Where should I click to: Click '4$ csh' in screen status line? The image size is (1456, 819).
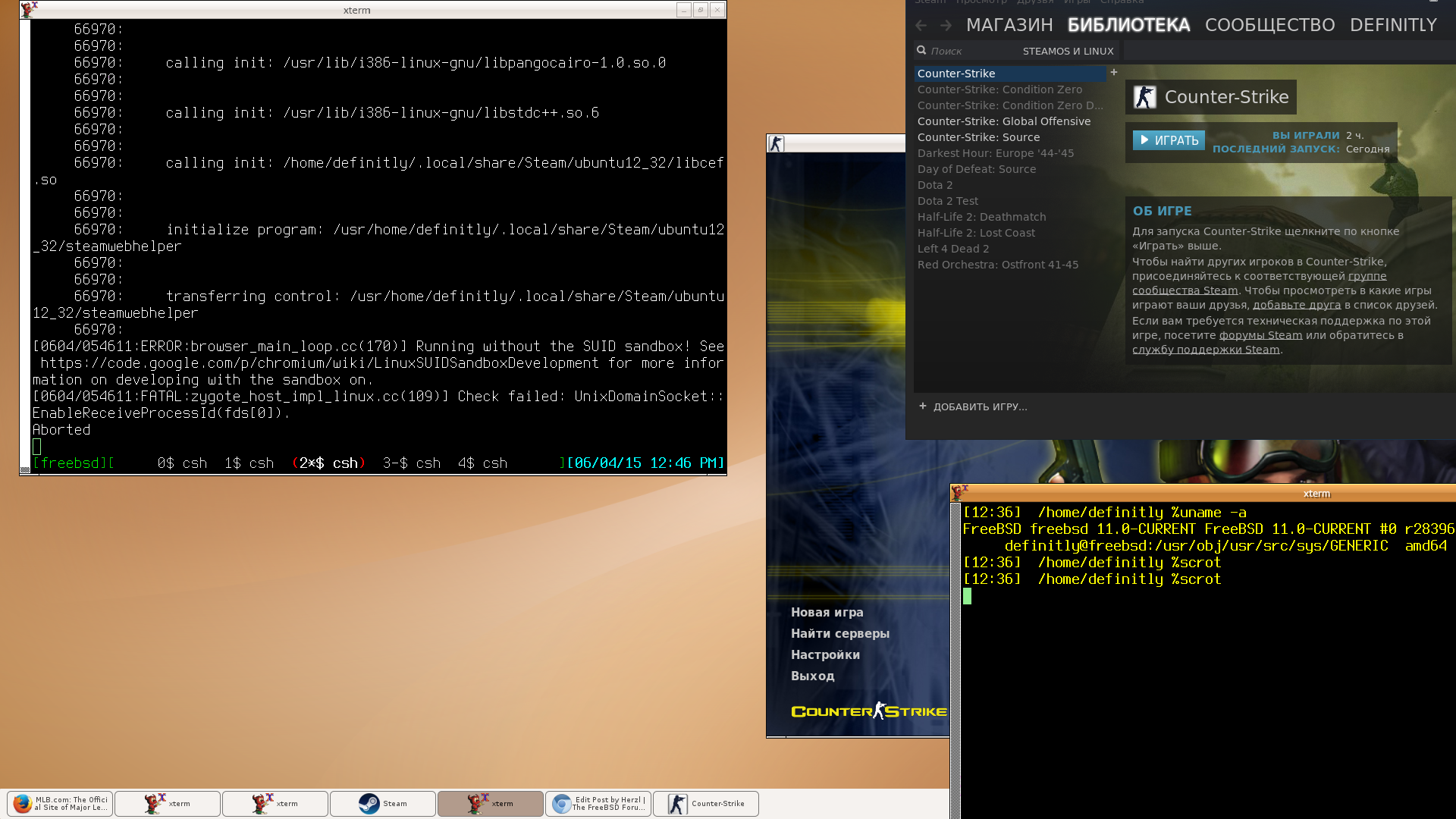point(482,463)
